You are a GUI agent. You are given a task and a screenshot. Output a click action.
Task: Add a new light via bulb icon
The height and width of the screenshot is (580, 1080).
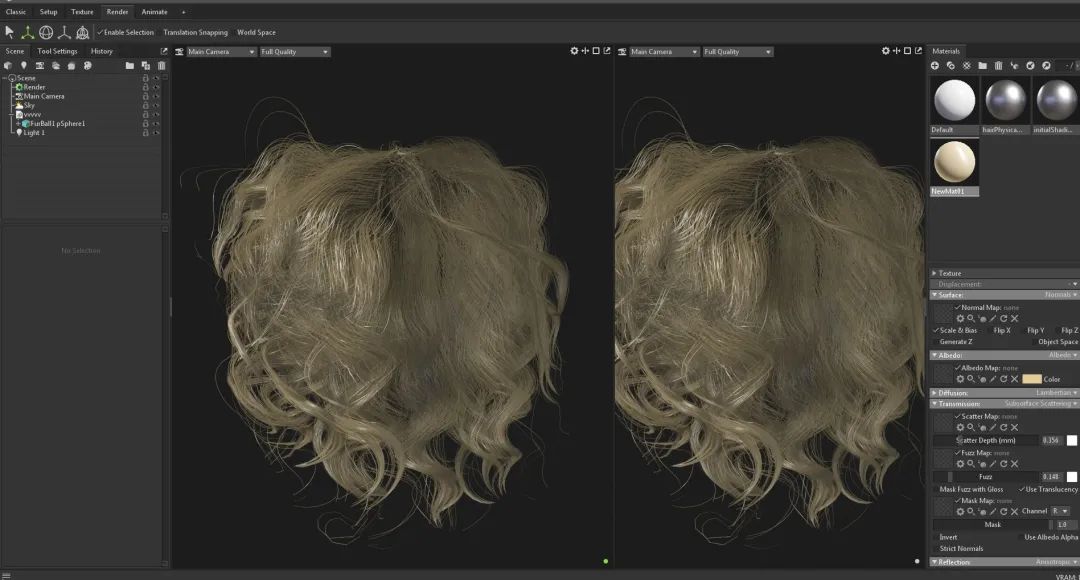[23, 65]
